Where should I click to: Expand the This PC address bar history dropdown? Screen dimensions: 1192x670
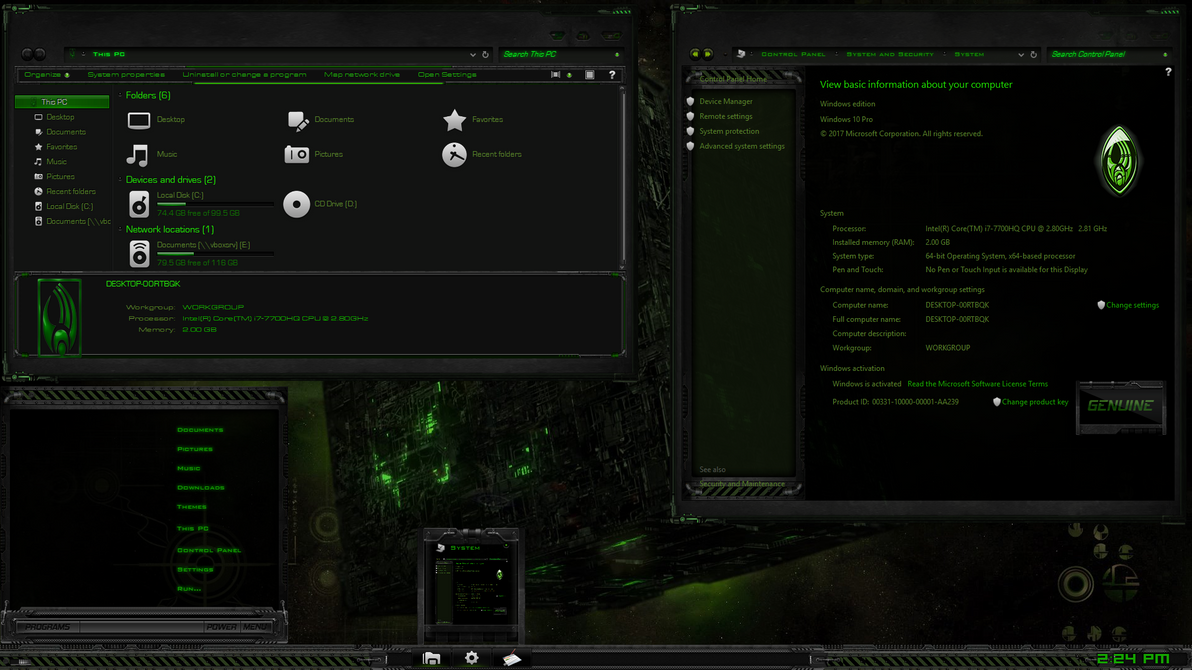click(472, 55)
